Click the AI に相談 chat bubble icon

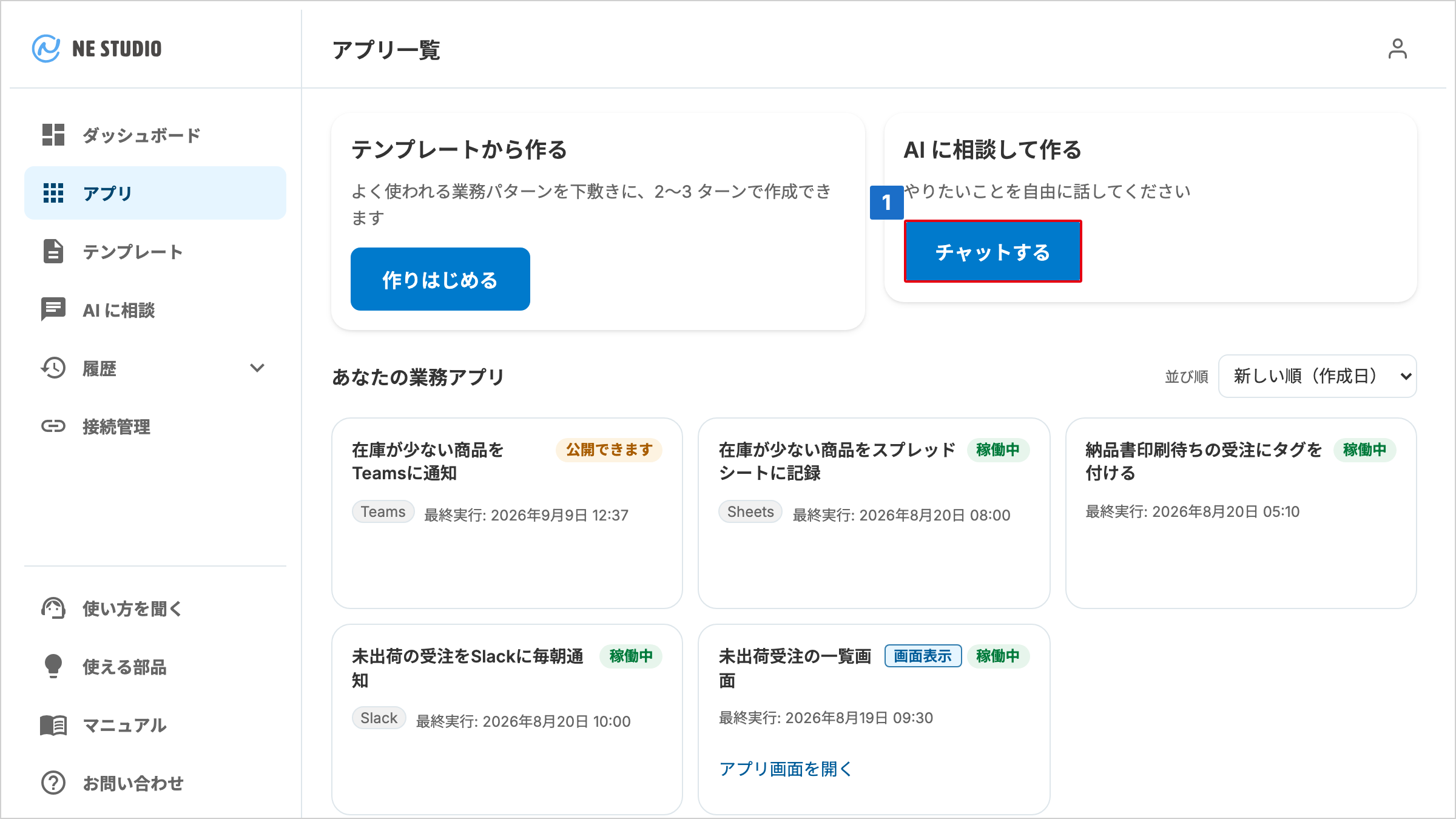(x=53, y=309)
